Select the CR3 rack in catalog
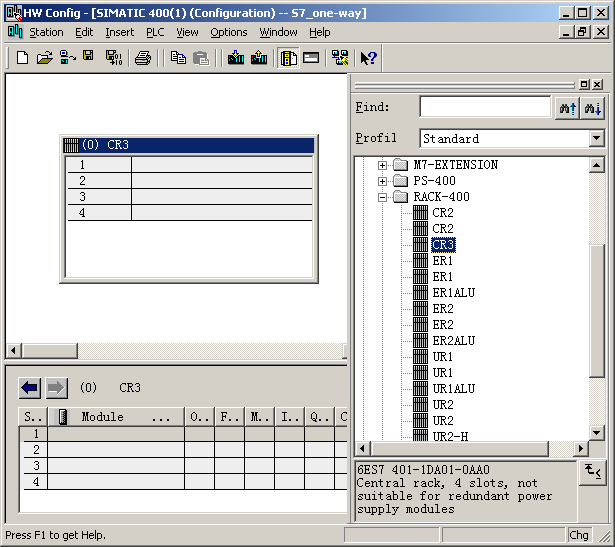The image size is (615, 547). [443, 245]
